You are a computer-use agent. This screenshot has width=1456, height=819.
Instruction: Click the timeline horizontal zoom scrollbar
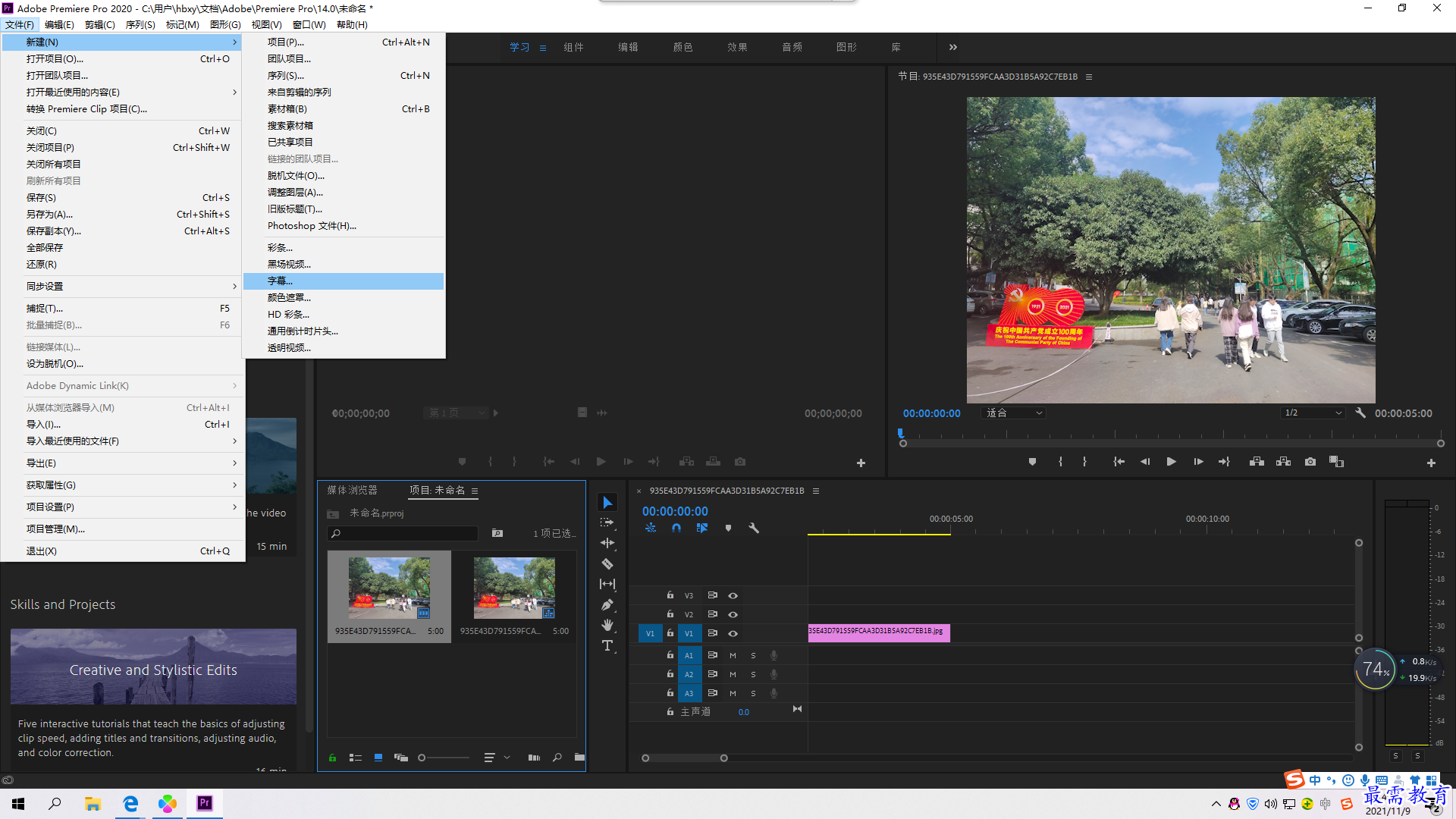(x=685, y=758)
